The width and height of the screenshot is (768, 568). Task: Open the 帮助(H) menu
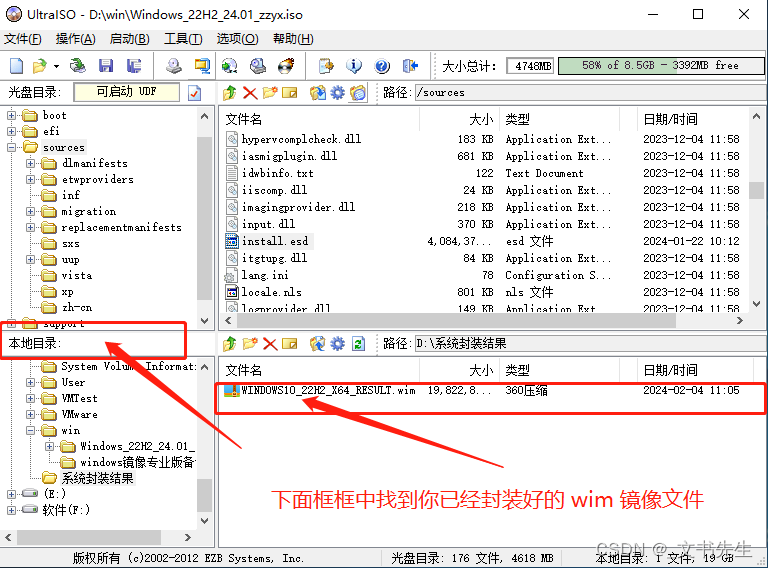click(293, 39)
